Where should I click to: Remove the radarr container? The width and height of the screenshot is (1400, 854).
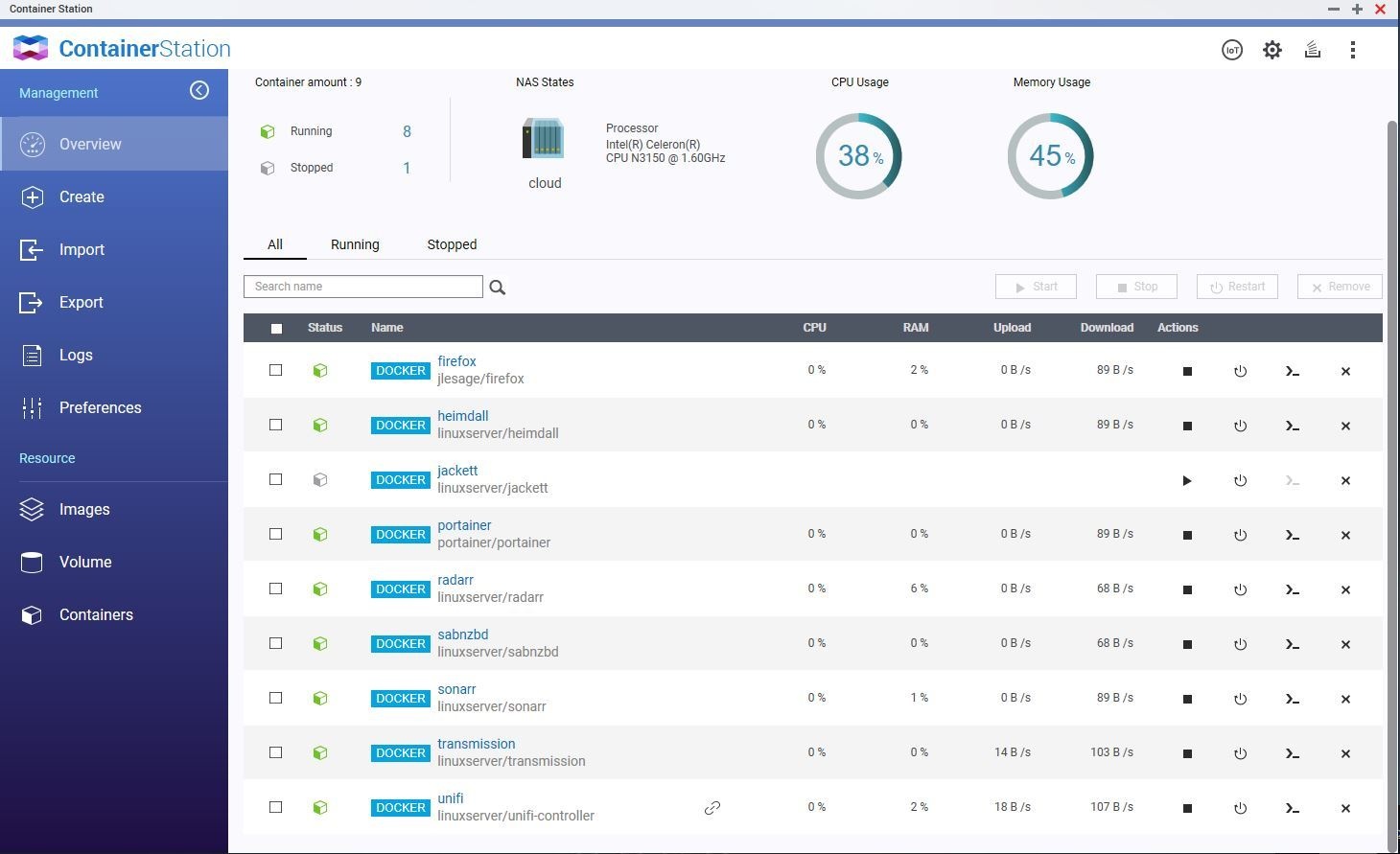(x=1345, y=589)
